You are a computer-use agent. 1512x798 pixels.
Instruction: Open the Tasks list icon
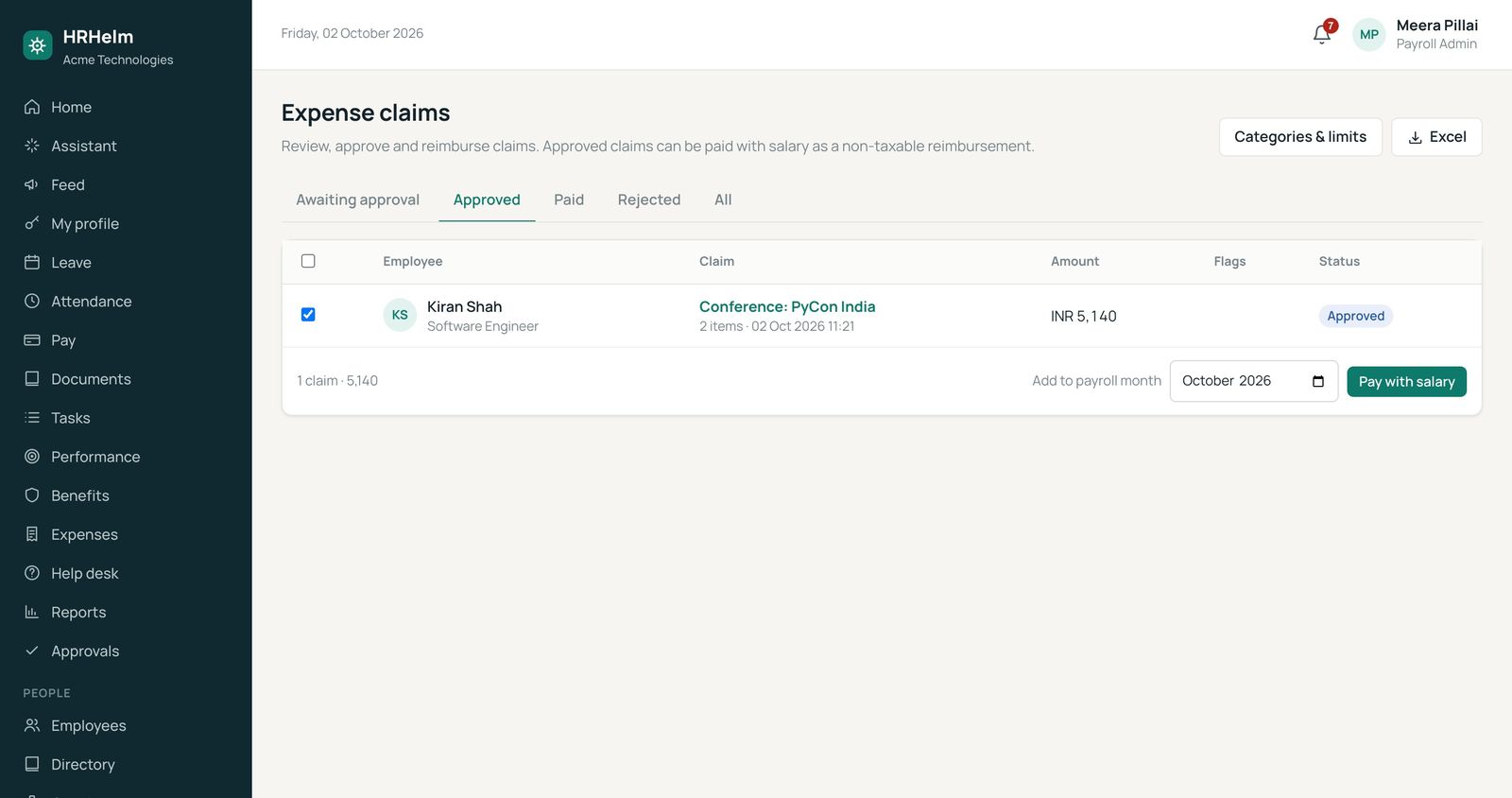coord(32,417)
